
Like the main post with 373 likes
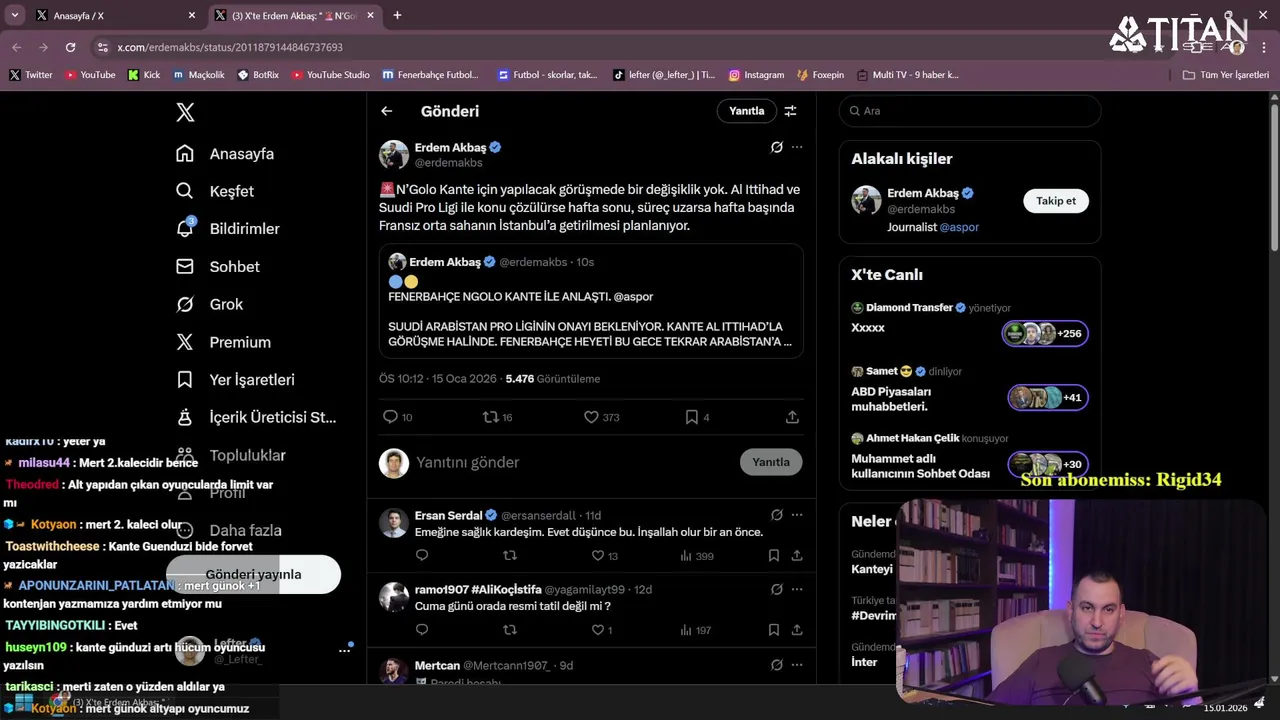591,417
